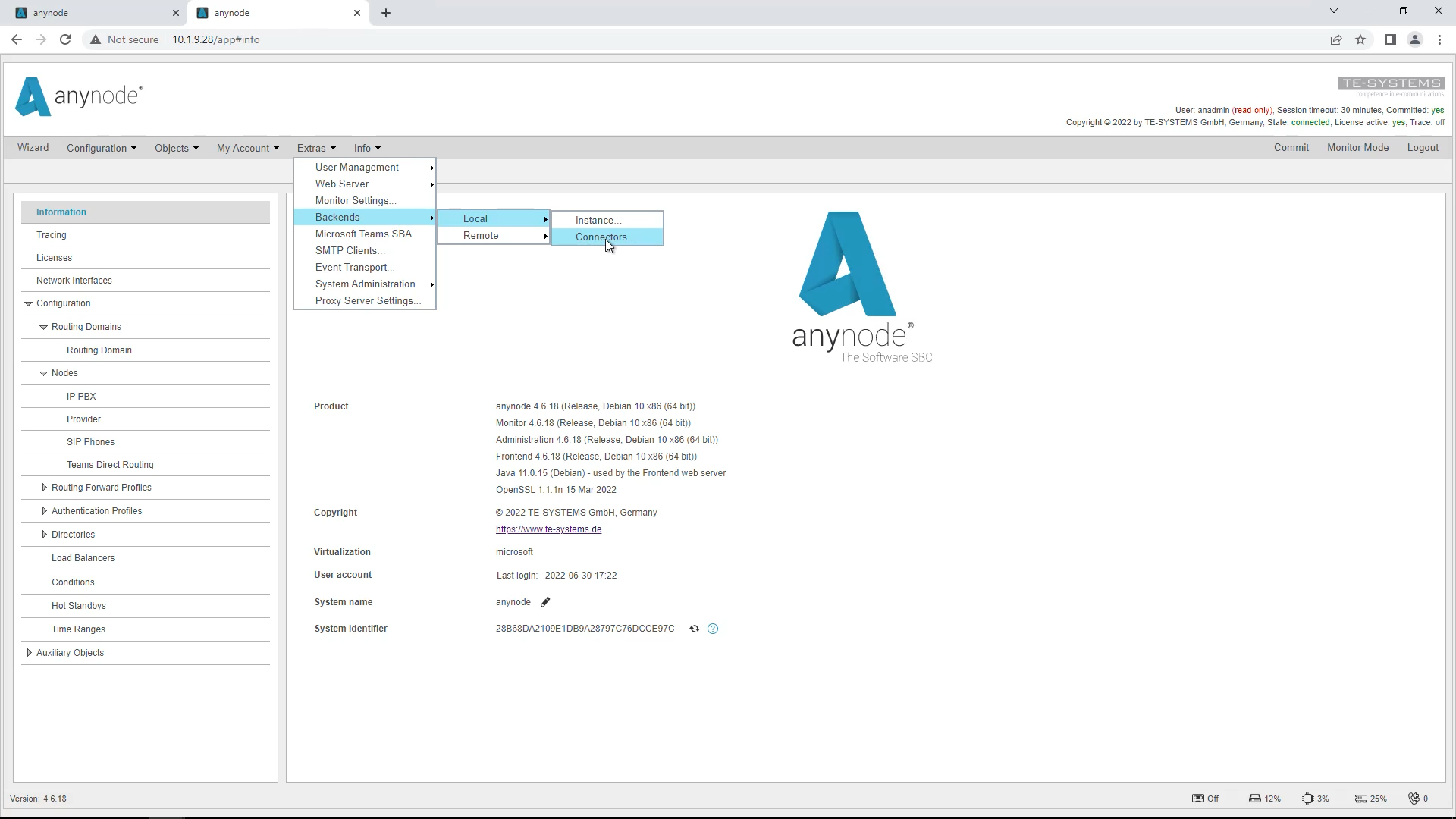Expand Authentication Profiles
This screenshot has width=1456, height=819.
point(44,511)
